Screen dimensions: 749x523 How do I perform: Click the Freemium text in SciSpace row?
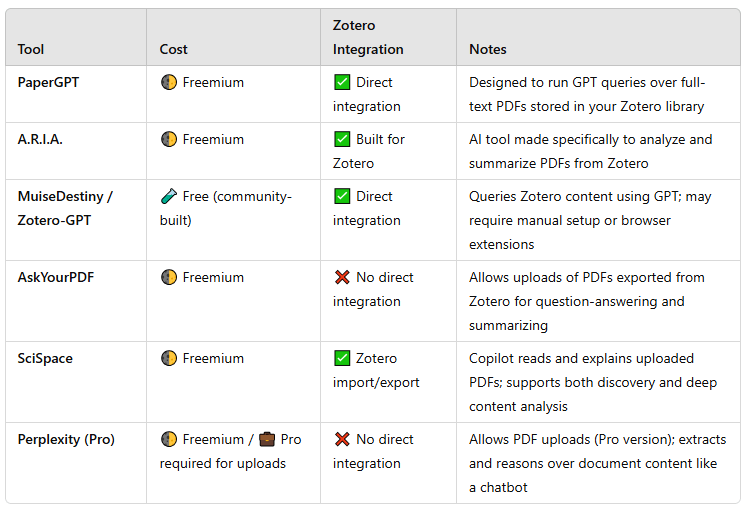[x=213, y=358]
